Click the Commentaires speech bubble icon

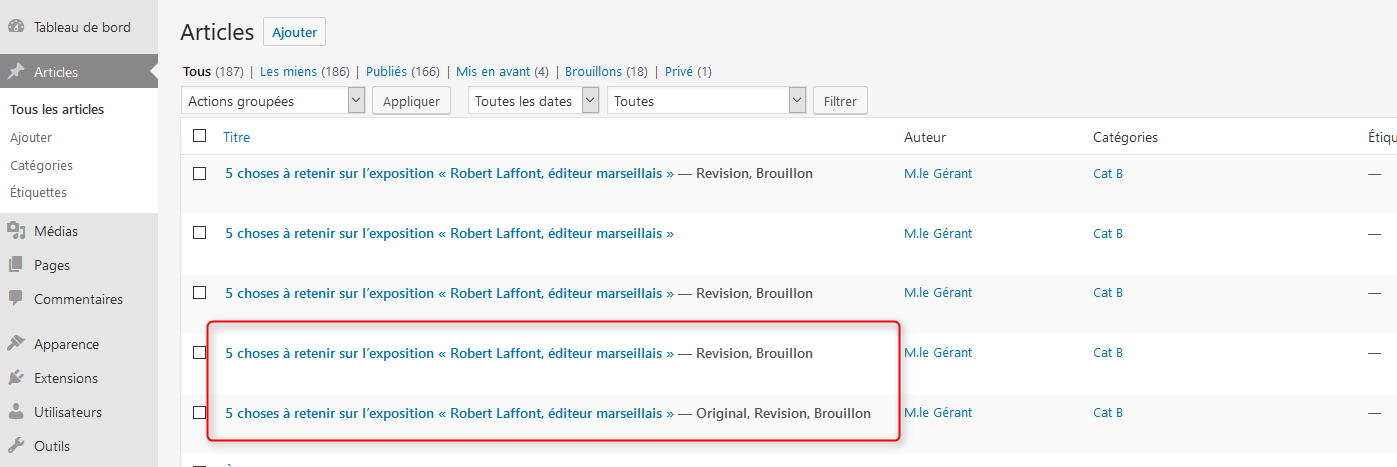(16, 299)
